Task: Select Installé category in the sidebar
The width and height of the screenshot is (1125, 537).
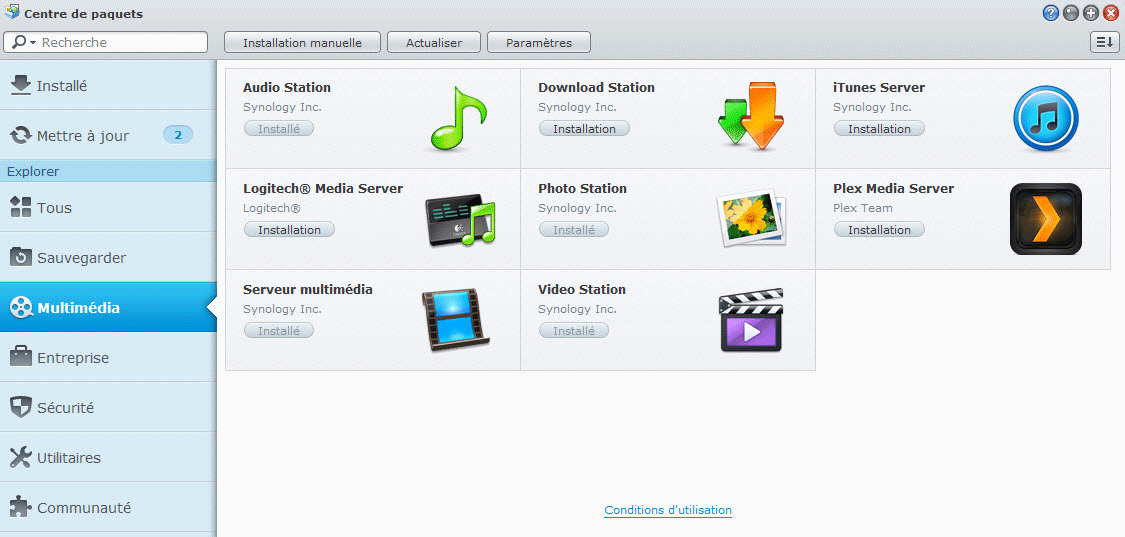Action: 108,85
